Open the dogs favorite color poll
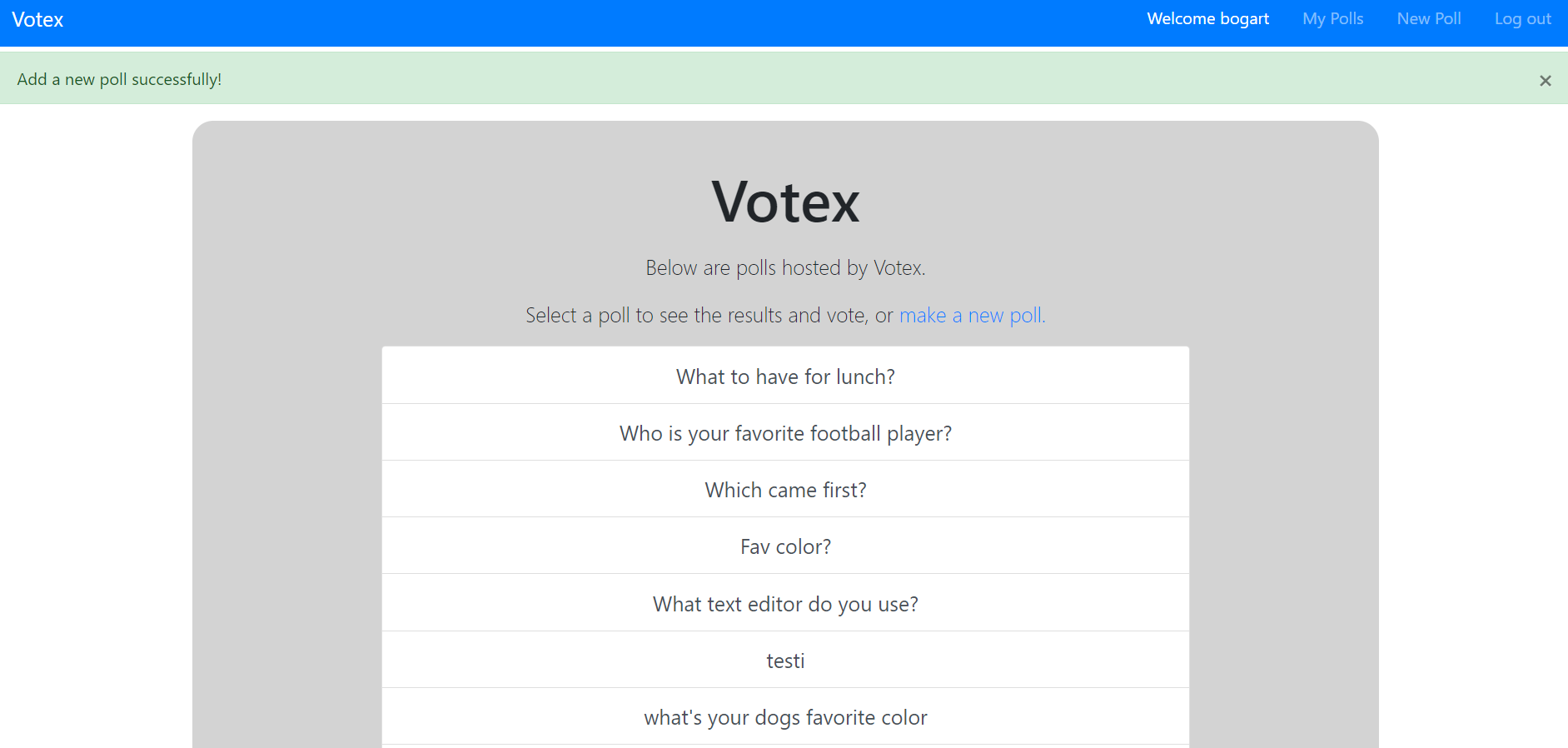 click(785, 716)
